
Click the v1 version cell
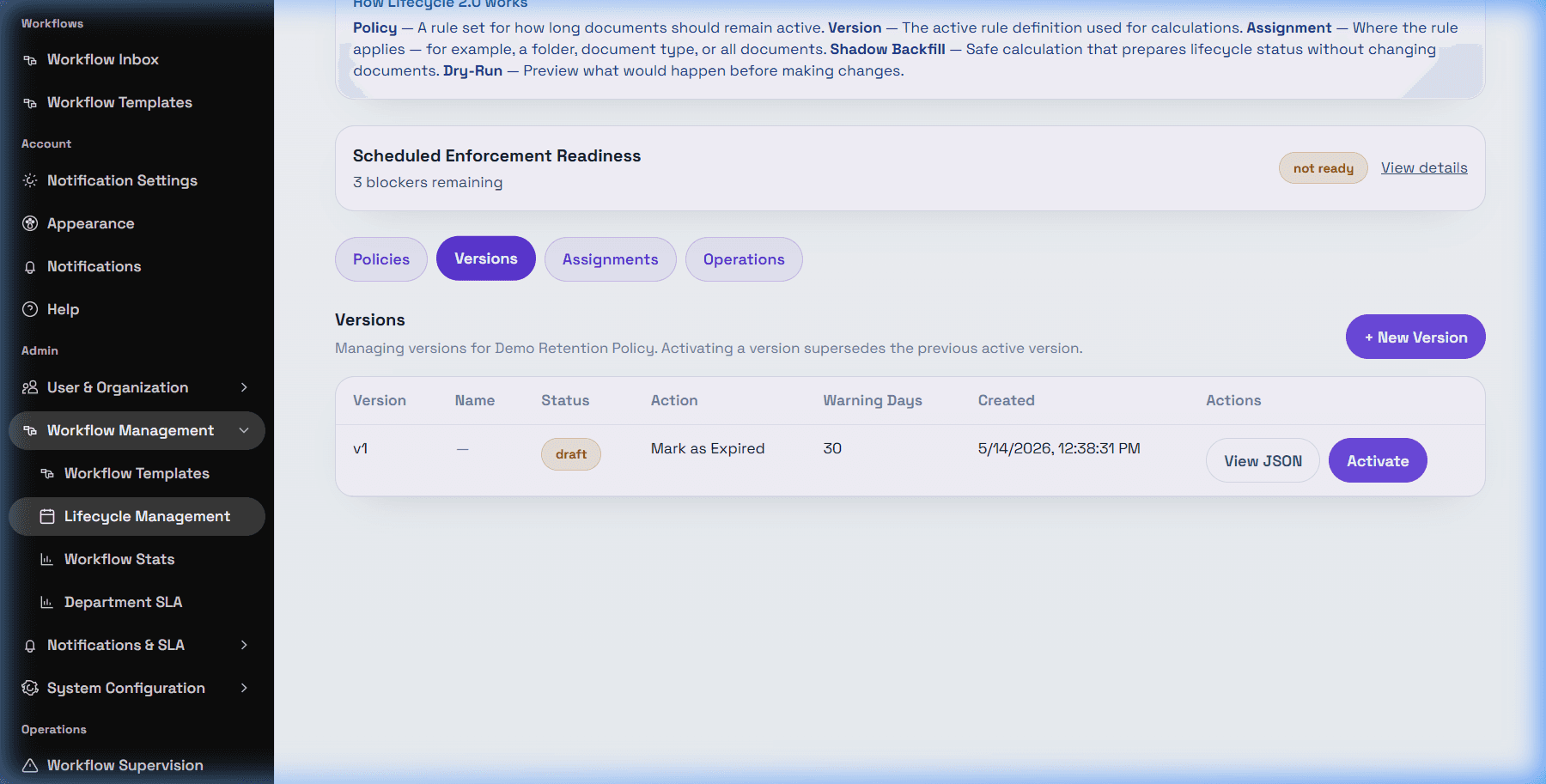(361, 448)
